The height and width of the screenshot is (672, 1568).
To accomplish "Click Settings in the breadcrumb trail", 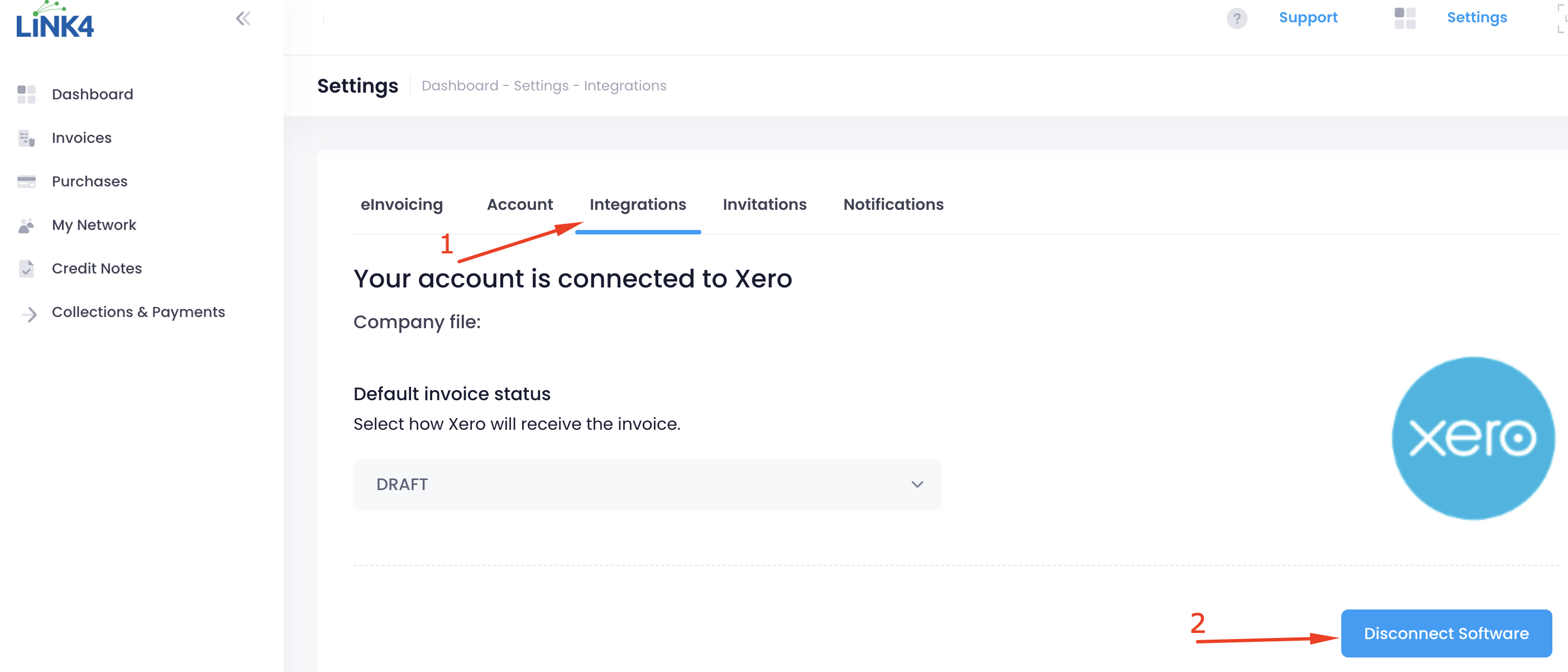I will (x=541, y=86).
